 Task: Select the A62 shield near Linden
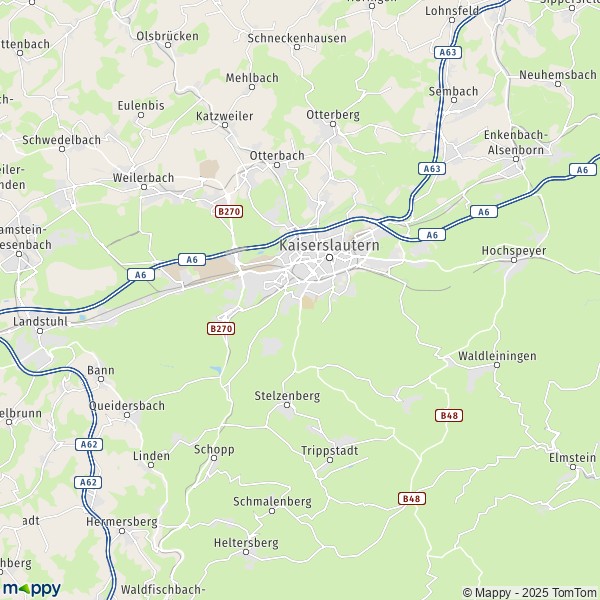click(x=89, y=444)
